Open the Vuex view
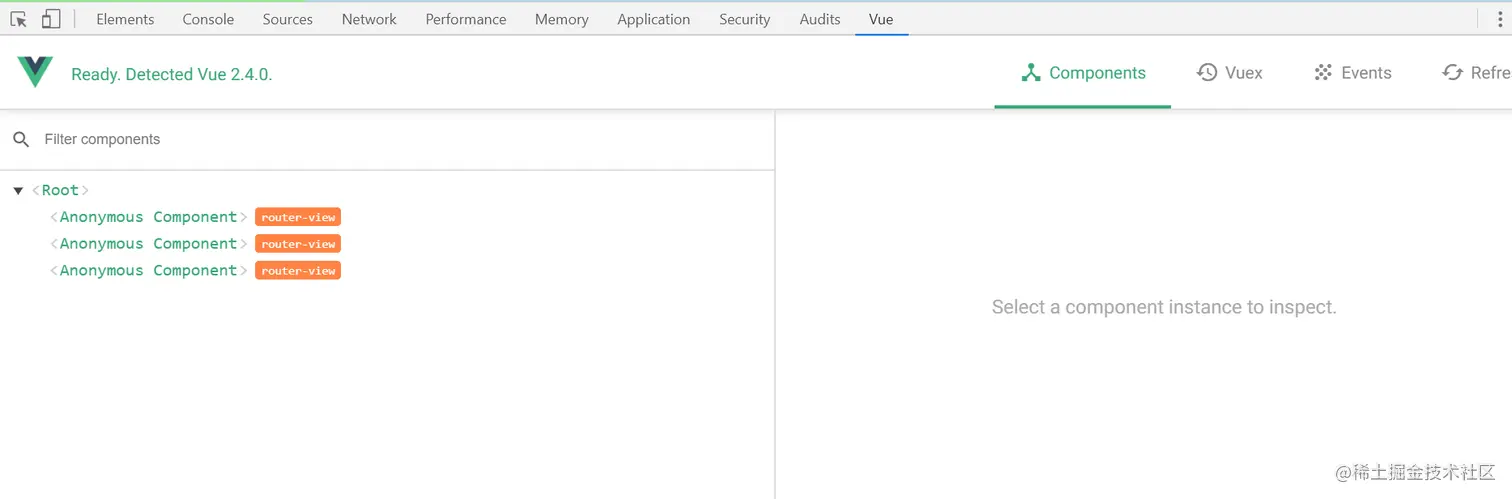 tap(1230, 73)
